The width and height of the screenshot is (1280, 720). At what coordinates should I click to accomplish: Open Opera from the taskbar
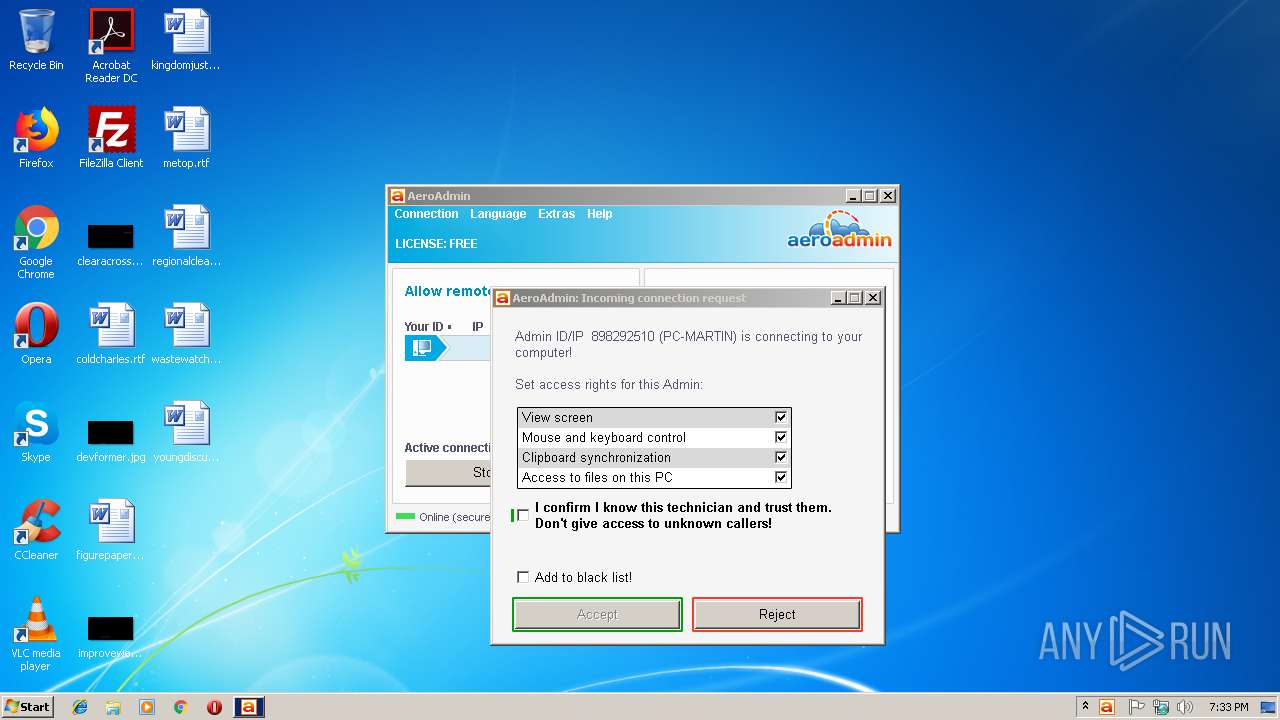coord(214,707)
